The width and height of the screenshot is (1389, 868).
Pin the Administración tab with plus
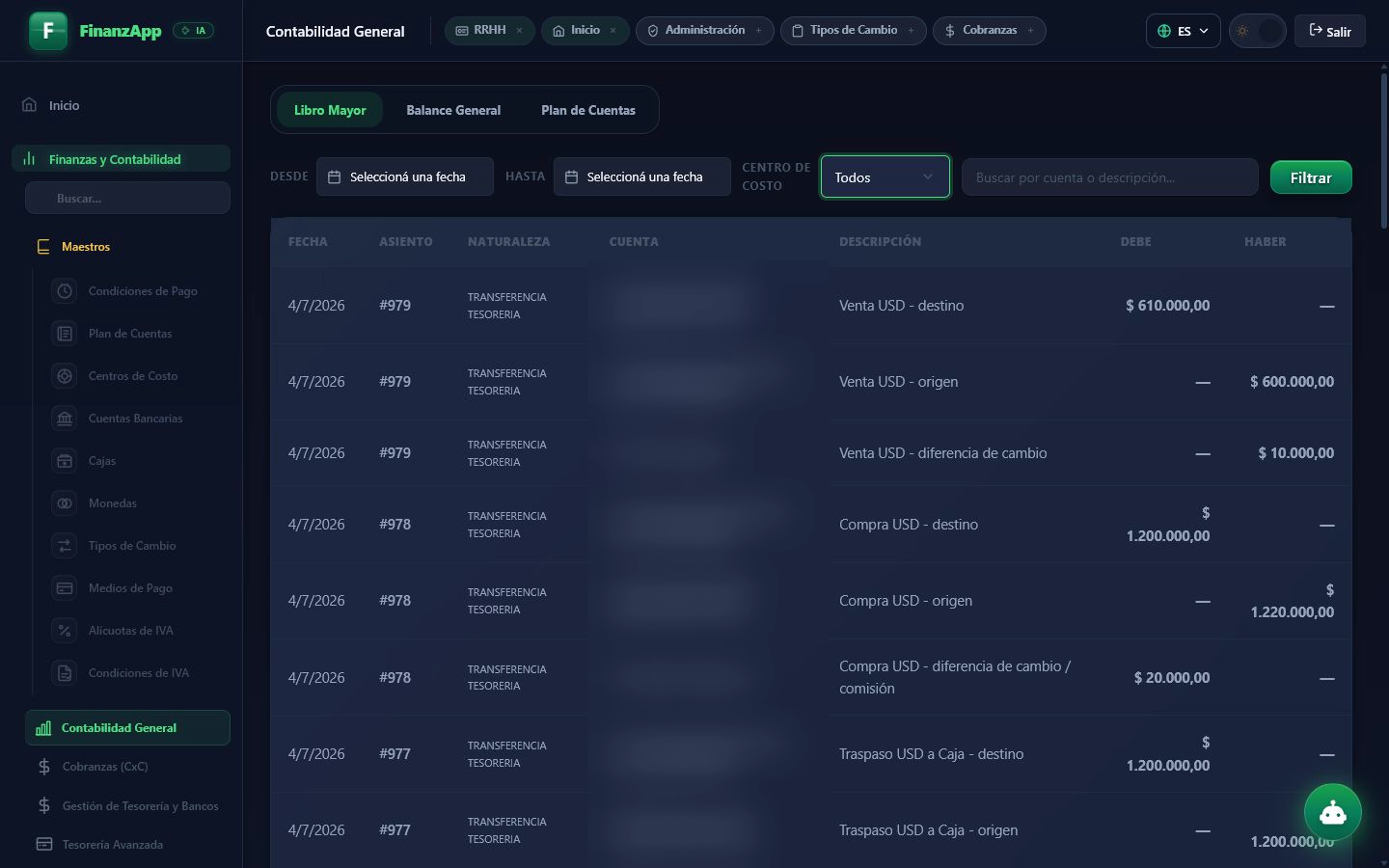point(759,31)
